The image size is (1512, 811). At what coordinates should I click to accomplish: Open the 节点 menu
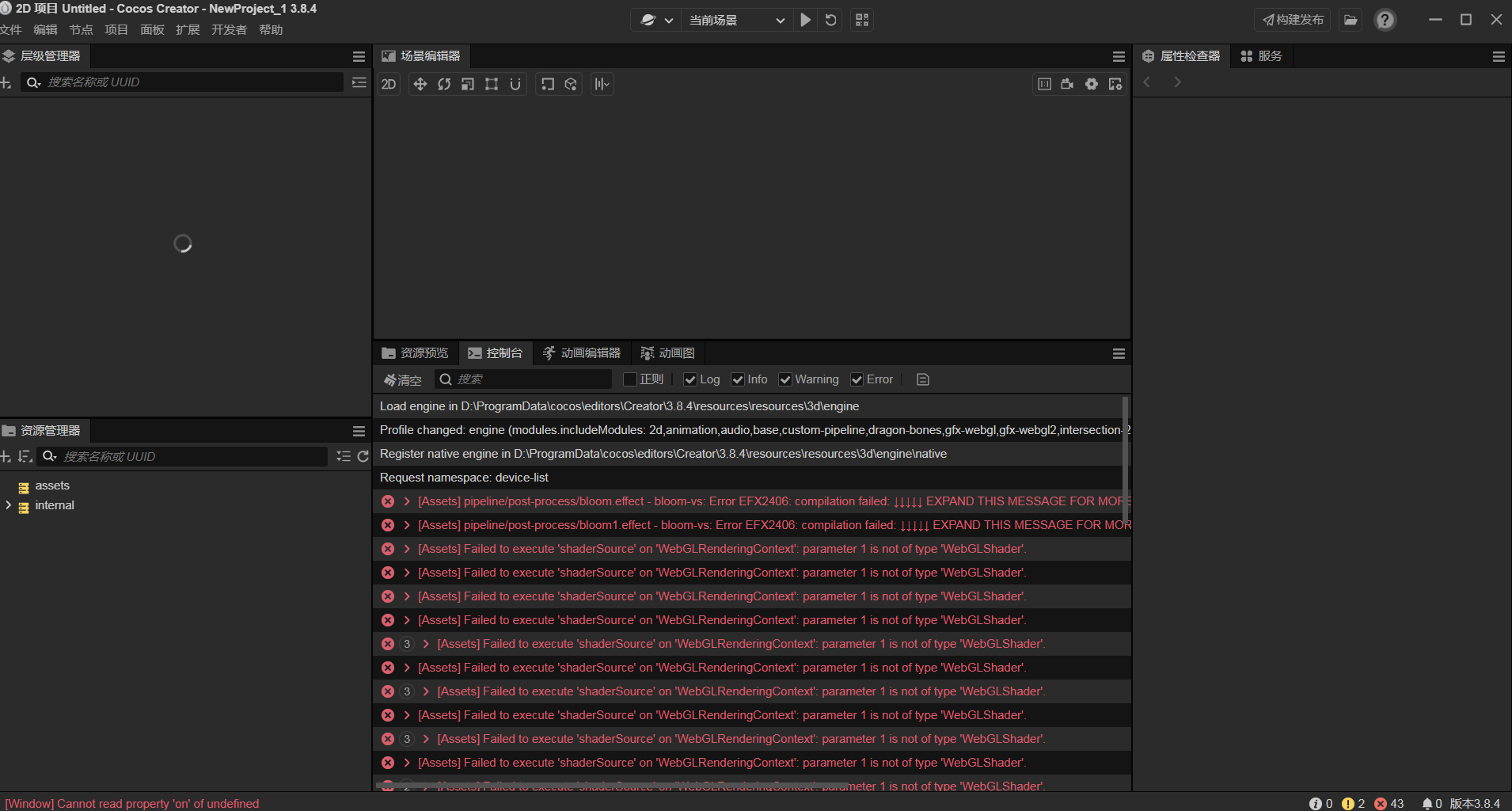click(81, 30)
